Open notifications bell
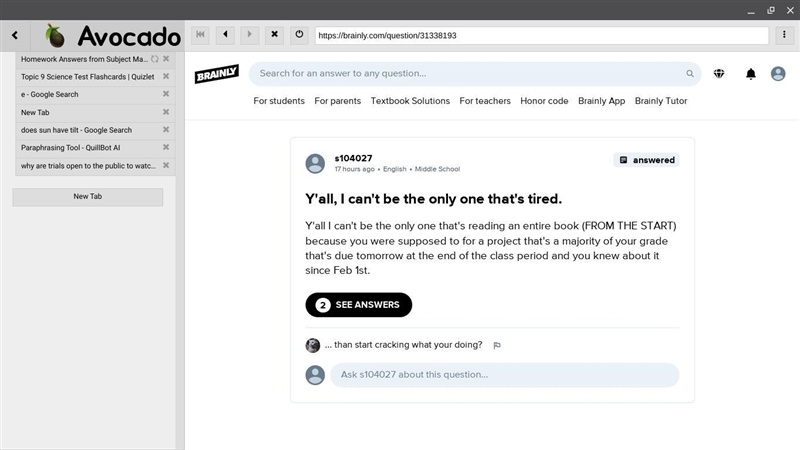The image size is (800, 450). point(751,74)
